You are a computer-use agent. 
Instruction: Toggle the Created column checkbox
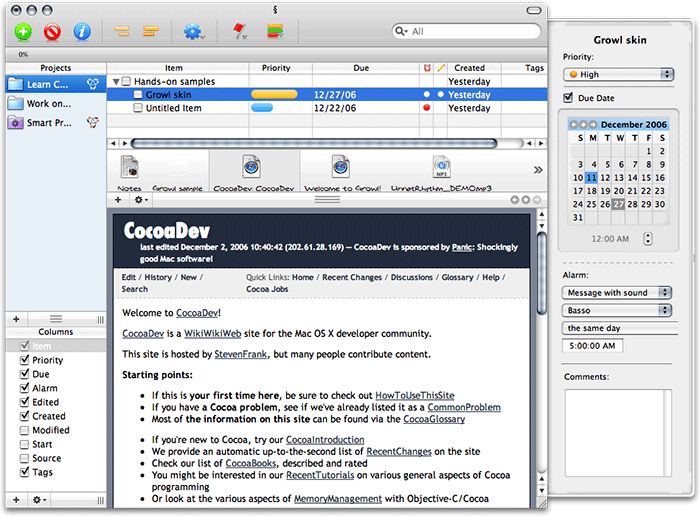[25, 416]
